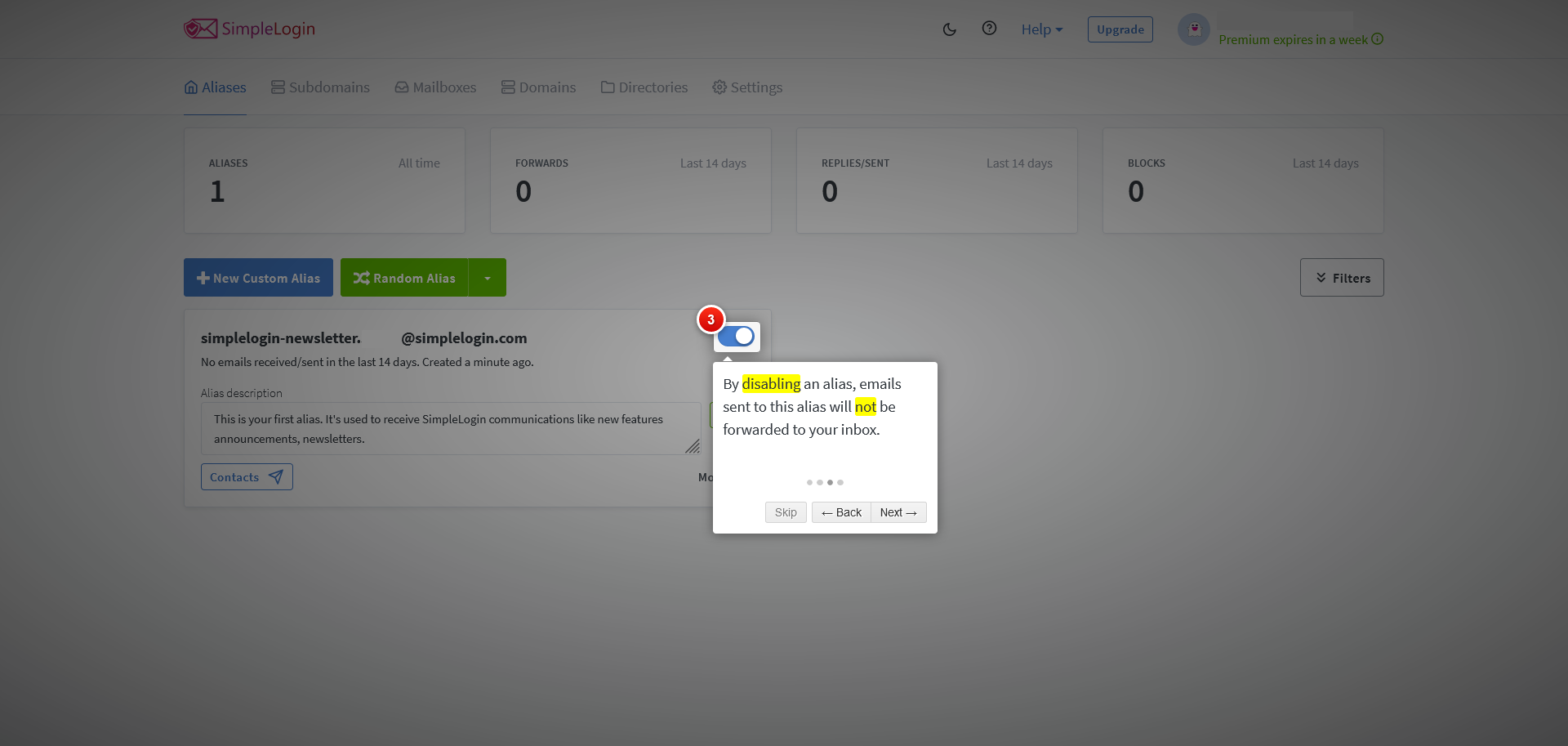Expand the Help dropdown menu
The image size is (1568, 746).
click(x=1041, y=29)
